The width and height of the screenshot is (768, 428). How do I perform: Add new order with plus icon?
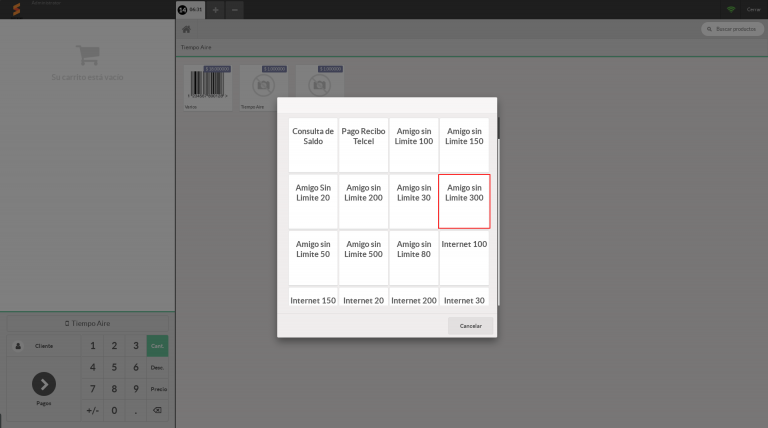coord(214,9)
